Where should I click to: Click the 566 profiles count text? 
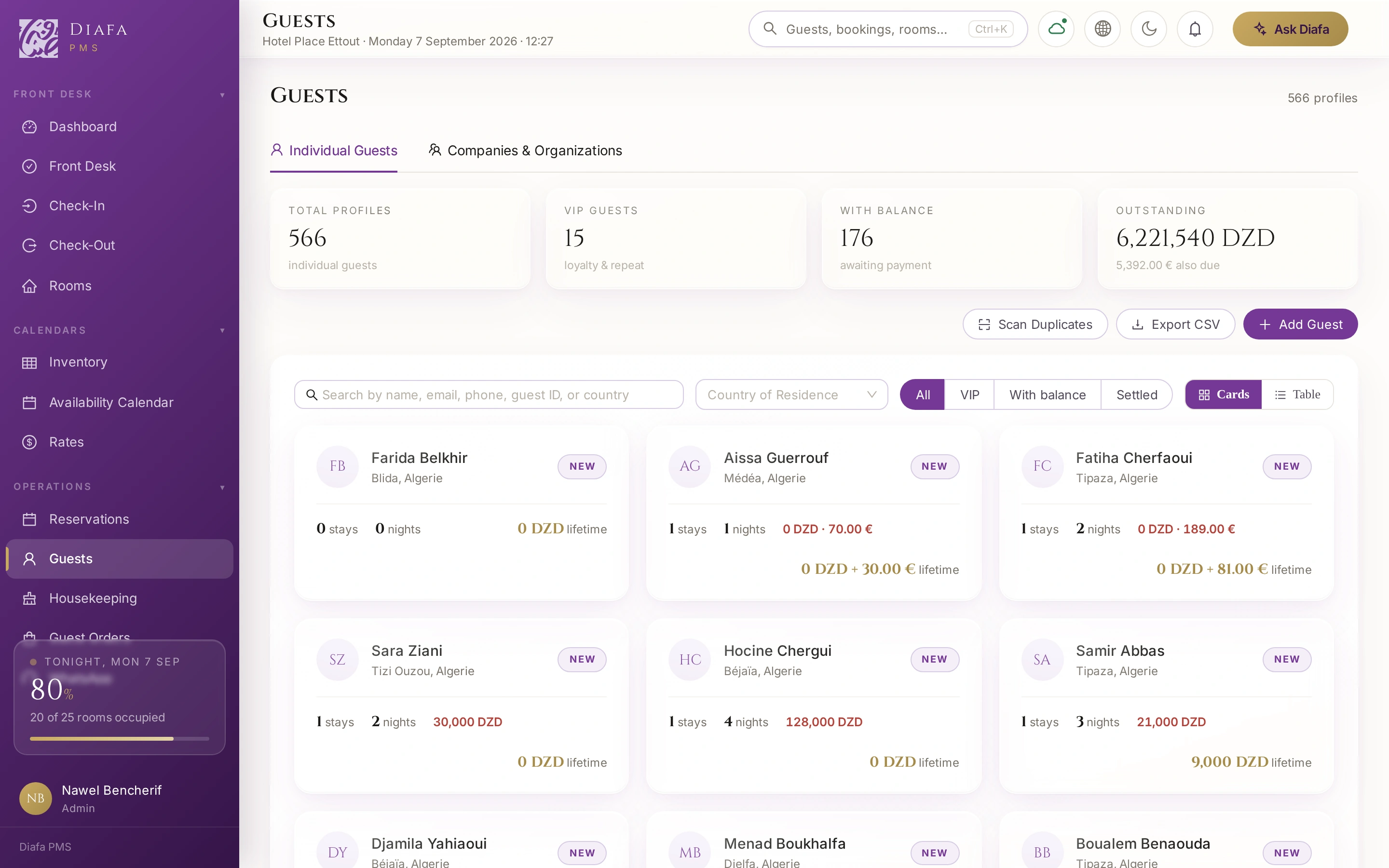[1322, 98]
